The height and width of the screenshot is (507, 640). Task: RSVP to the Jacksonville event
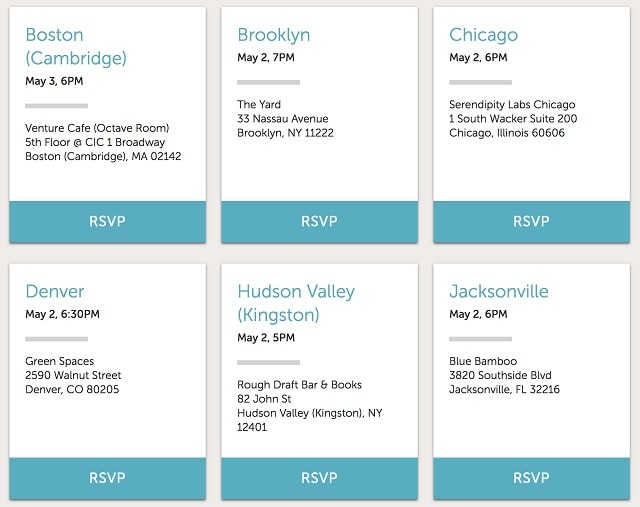[531, 478]
